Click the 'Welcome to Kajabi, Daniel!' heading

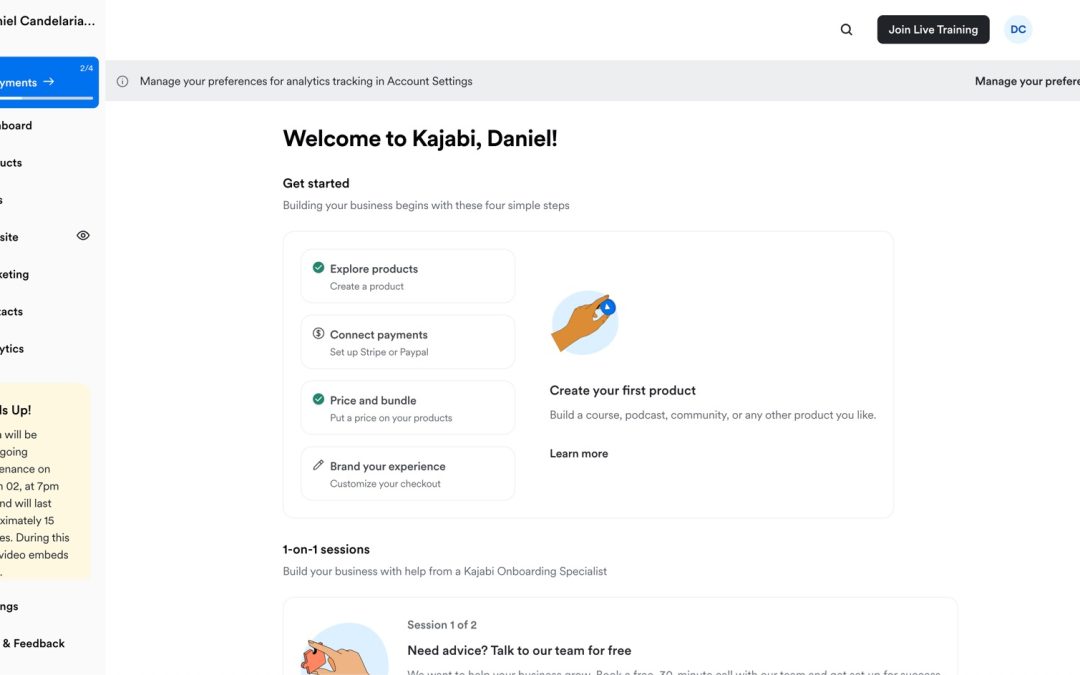pos(420,138)
